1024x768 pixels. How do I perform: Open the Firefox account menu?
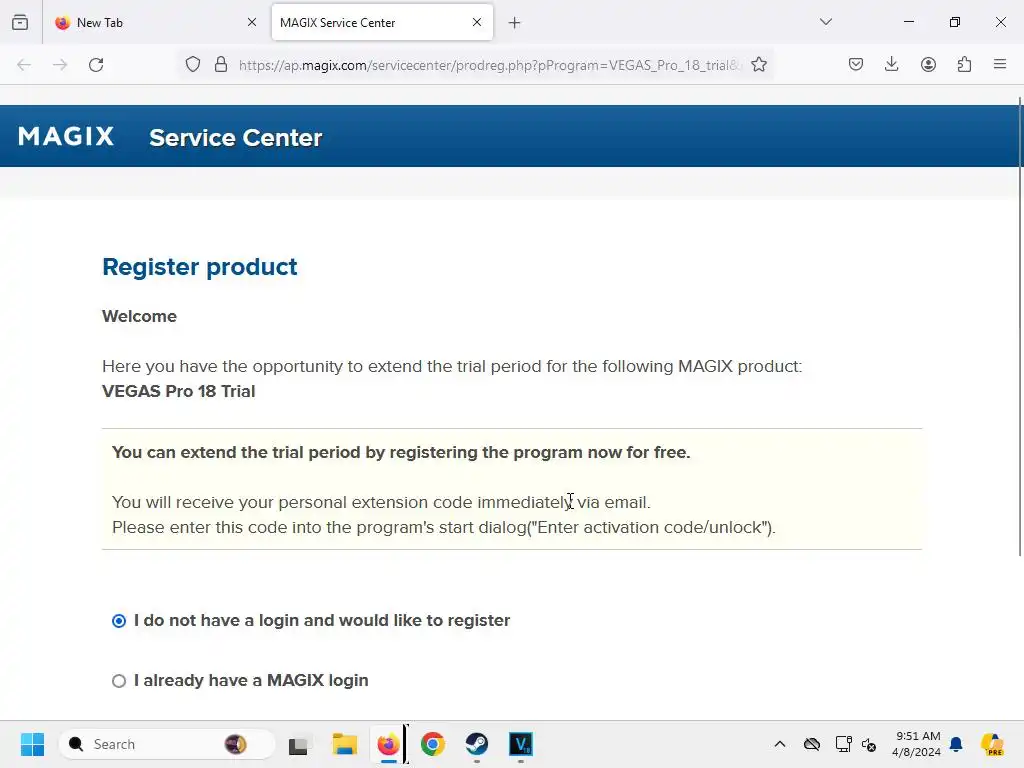coord(928,64)
